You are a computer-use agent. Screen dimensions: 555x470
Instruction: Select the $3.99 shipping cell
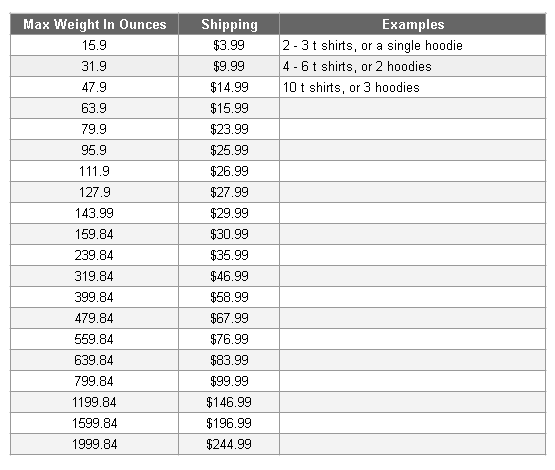pos(229,45)
